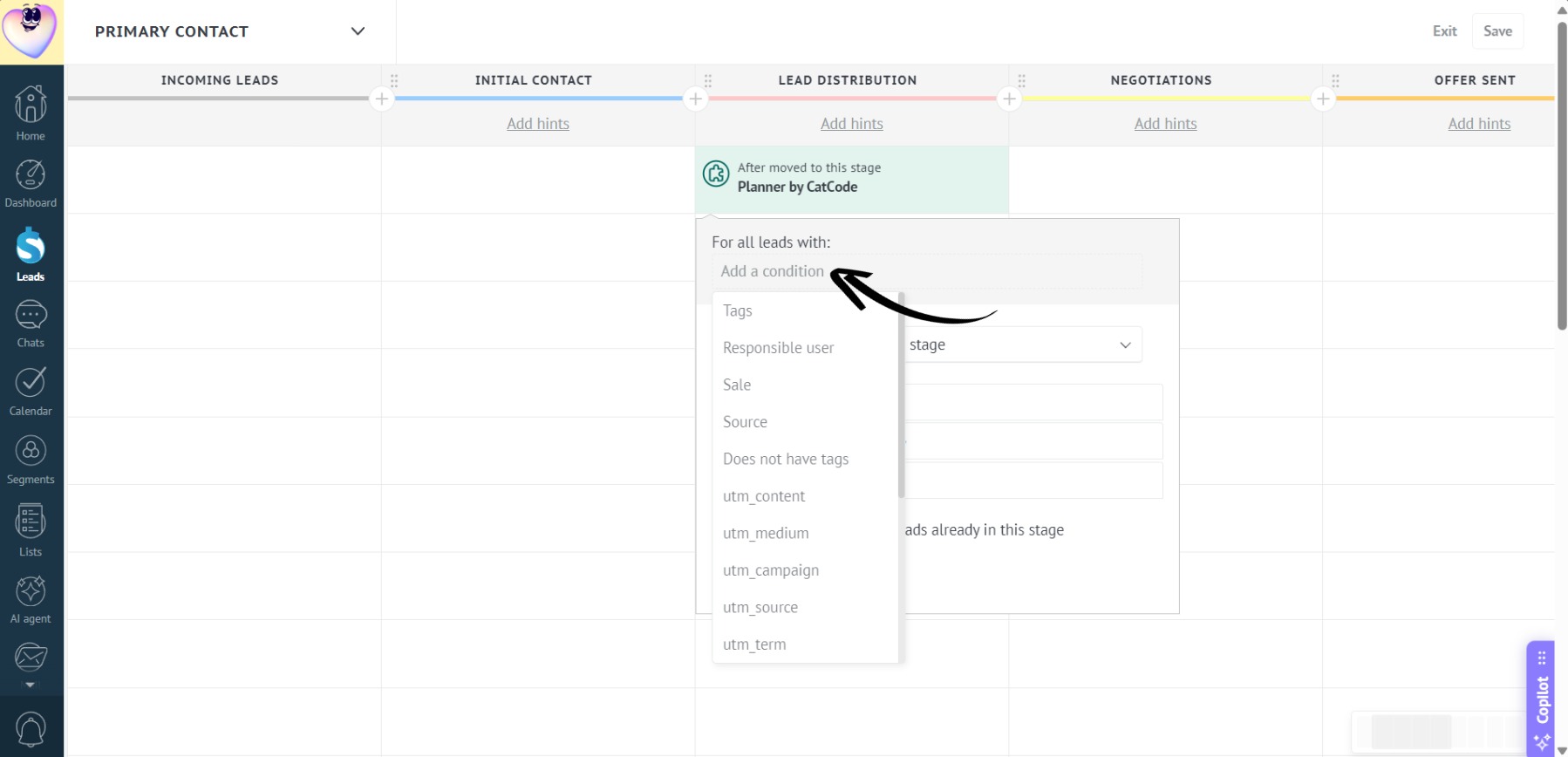Open the stage dropdown selector
Screen dimensions: 1568x757
coord(1023,344)
